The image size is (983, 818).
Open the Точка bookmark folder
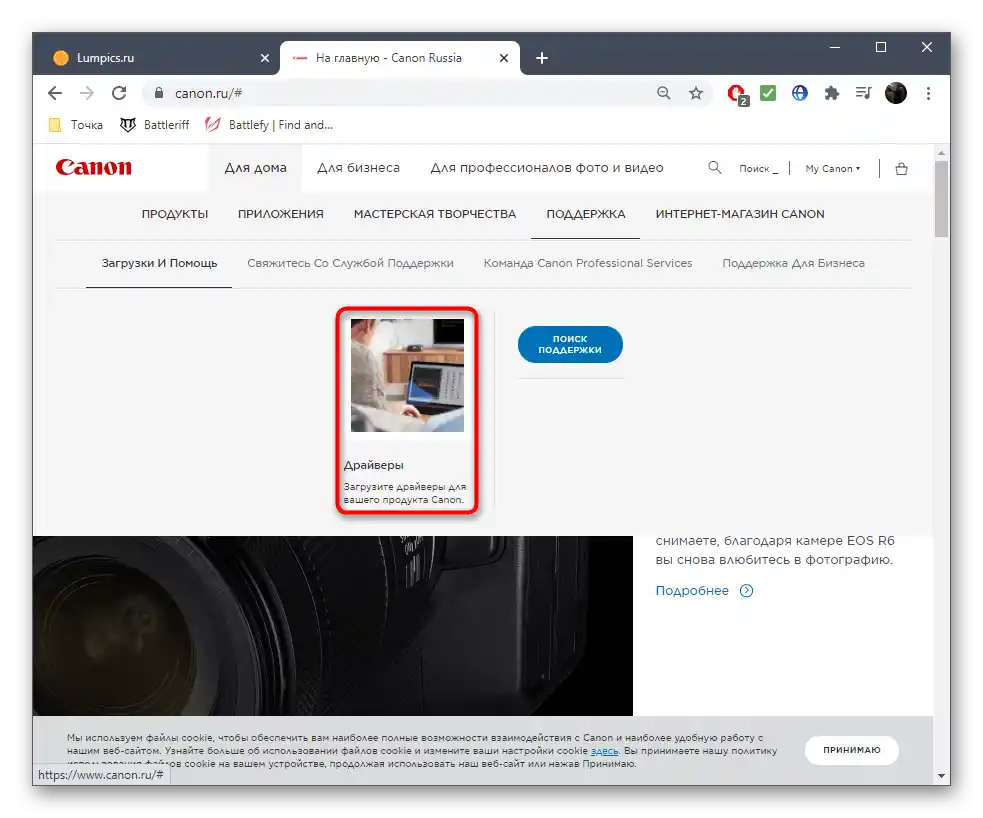pos(76,125)
